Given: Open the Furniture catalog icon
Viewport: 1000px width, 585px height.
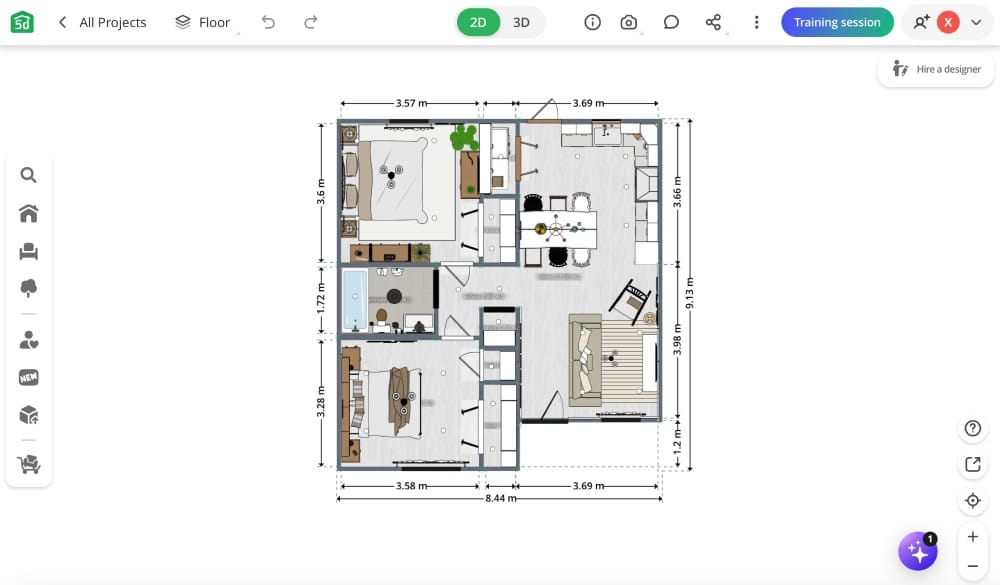Looking at the screenshot, I should click(x=28, y=250).
